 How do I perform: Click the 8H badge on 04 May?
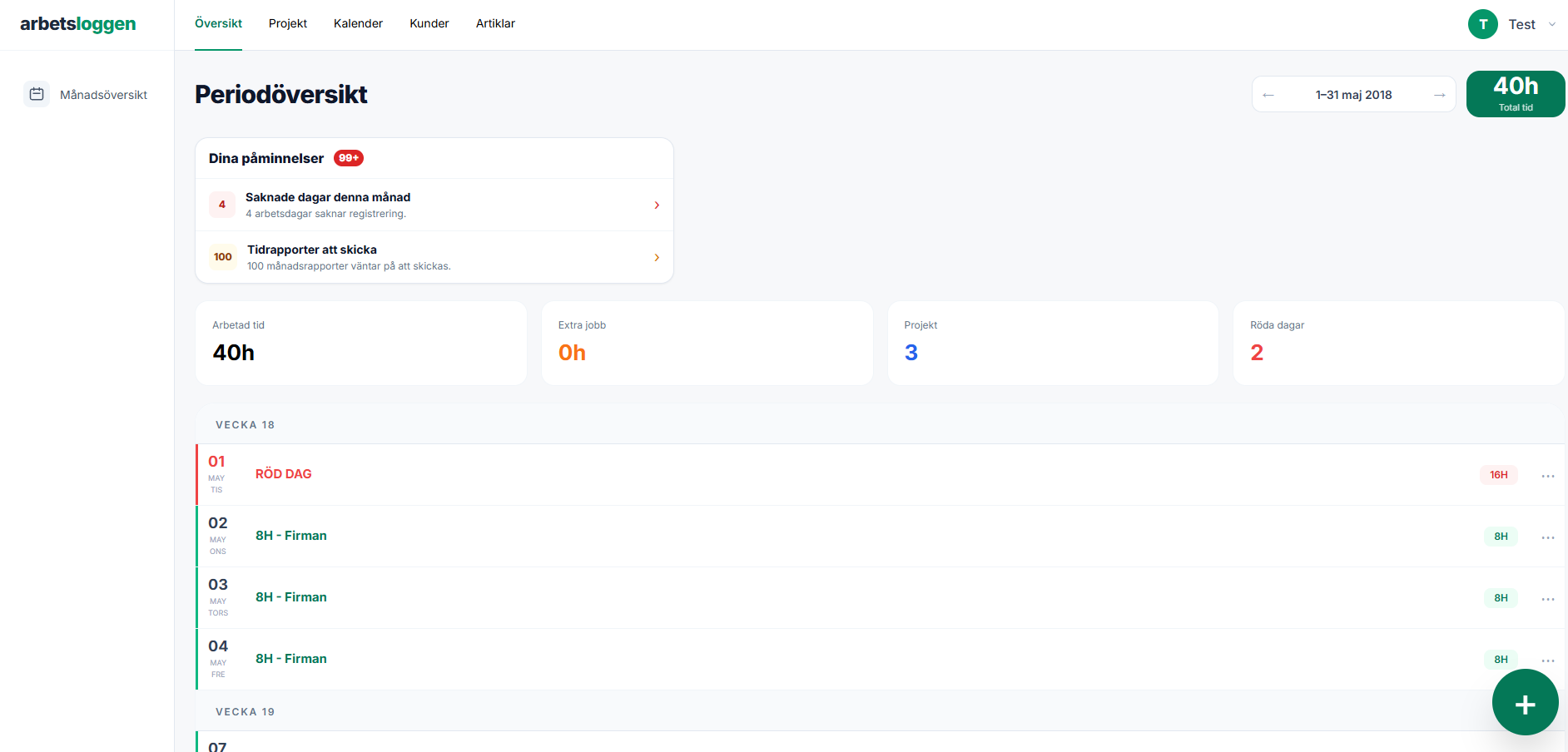pyautogui.click(x=1501, y=660)
